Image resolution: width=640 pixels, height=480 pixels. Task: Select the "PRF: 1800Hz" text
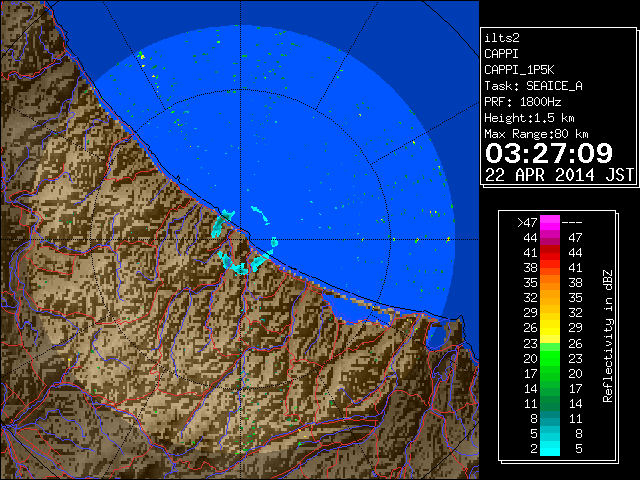coord(523,102)
